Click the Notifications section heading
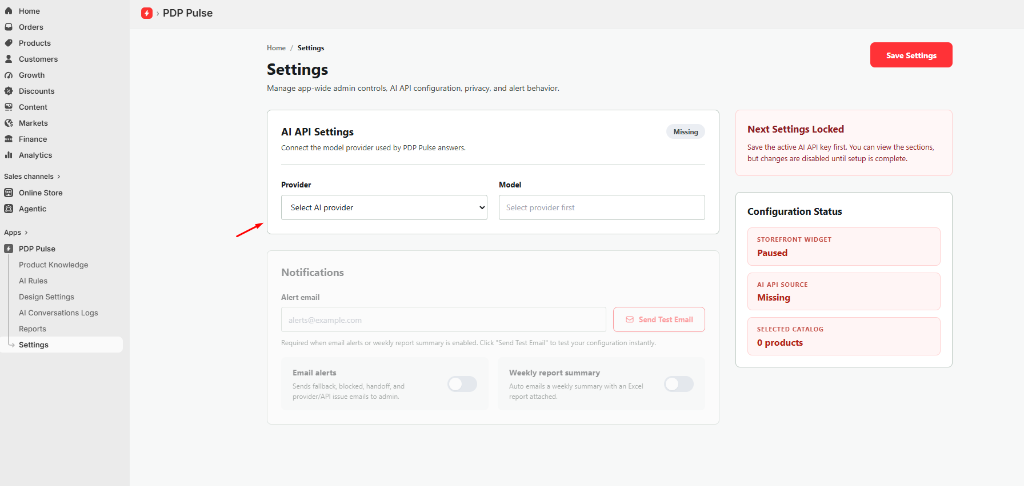The height and width of the screenshot is (486, 1024). coord(312,272)
